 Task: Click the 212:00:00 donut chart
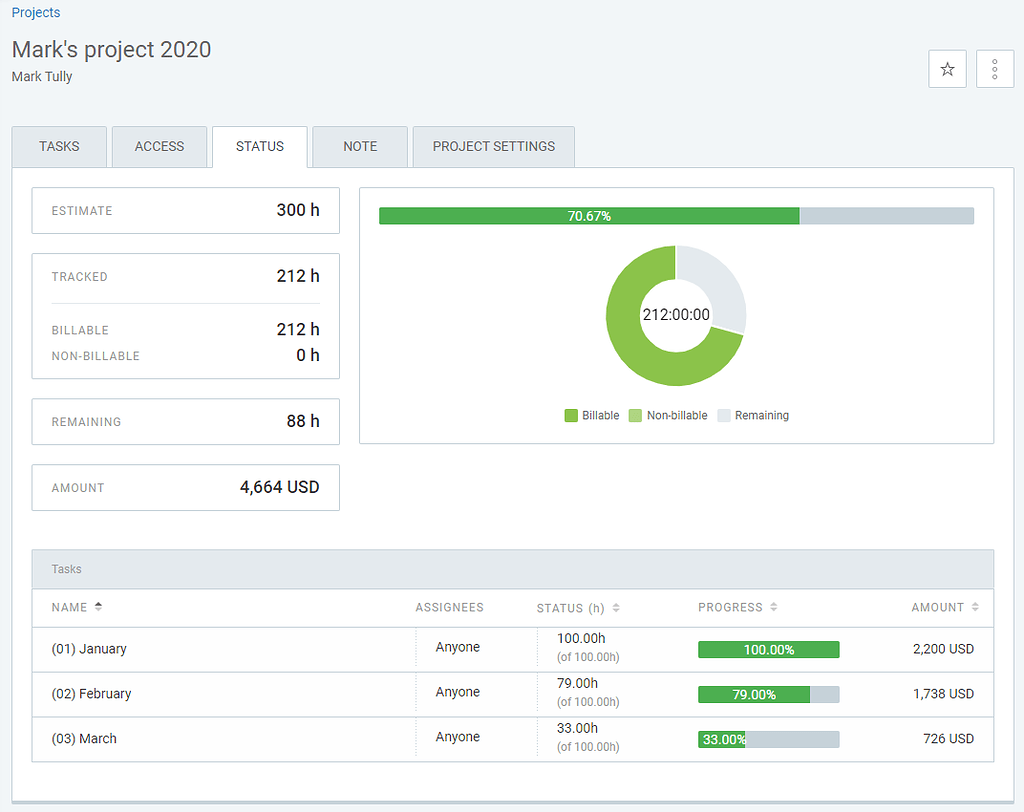pos(676,315)
